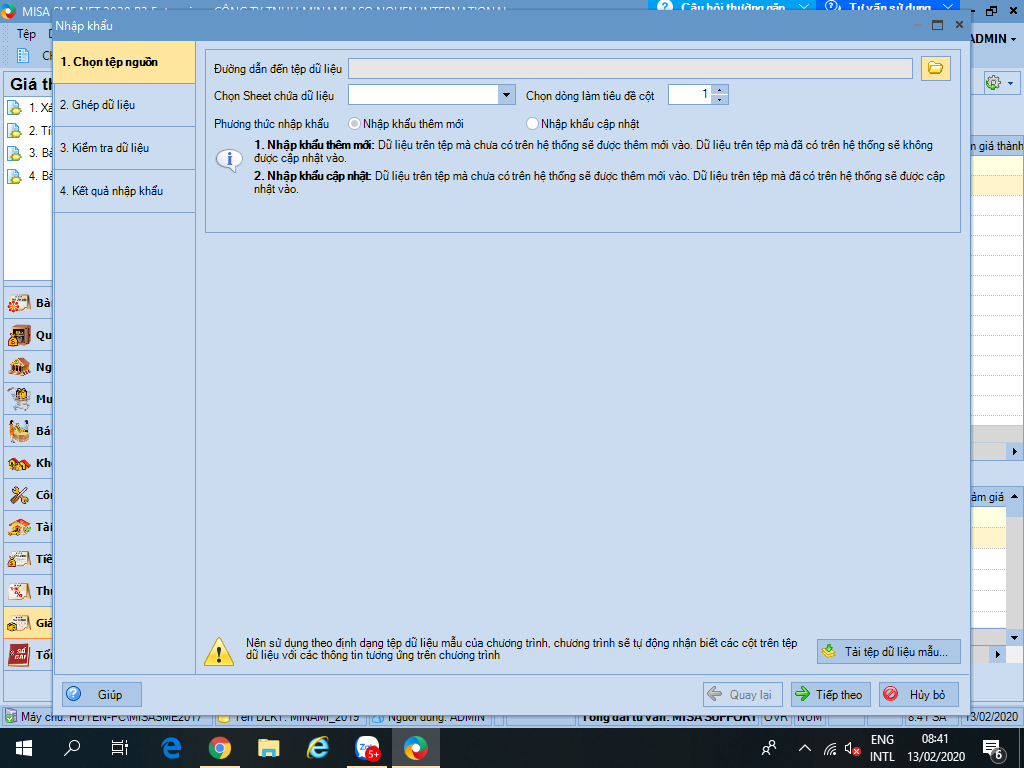Open Tư vấn sử dụng dropdown
1024x768 pixels.
[889, 7]
